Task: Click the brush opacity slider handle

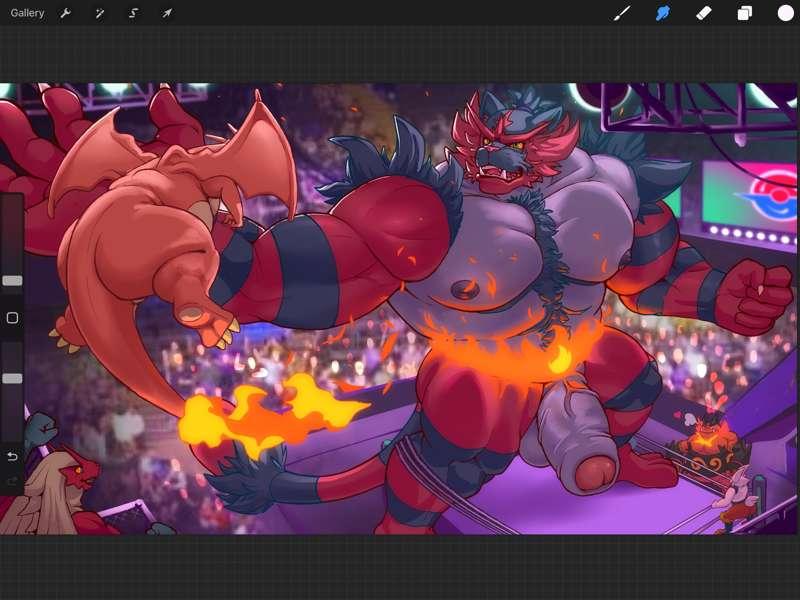Action: [12, 378]
